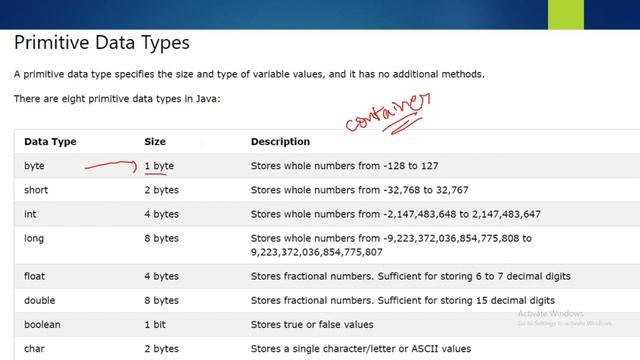The image size is (640, 360).
Task: Click the int range description ending 2,147,483,647
Action: pyautogui.click(x=396, y=214)
